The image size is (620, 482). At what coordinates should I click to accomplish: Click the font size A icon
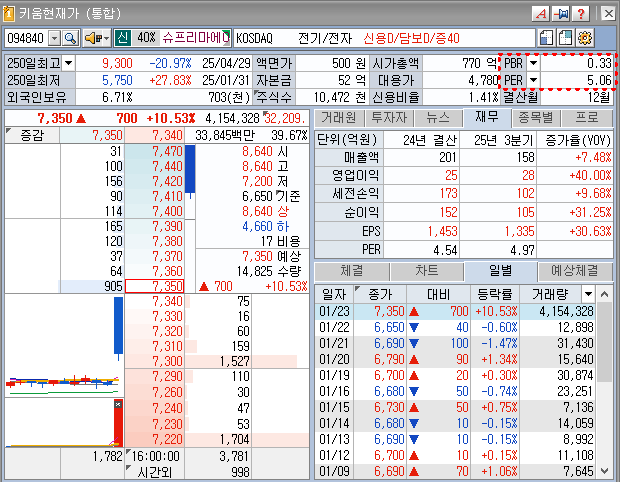click(x=541, y=14)
